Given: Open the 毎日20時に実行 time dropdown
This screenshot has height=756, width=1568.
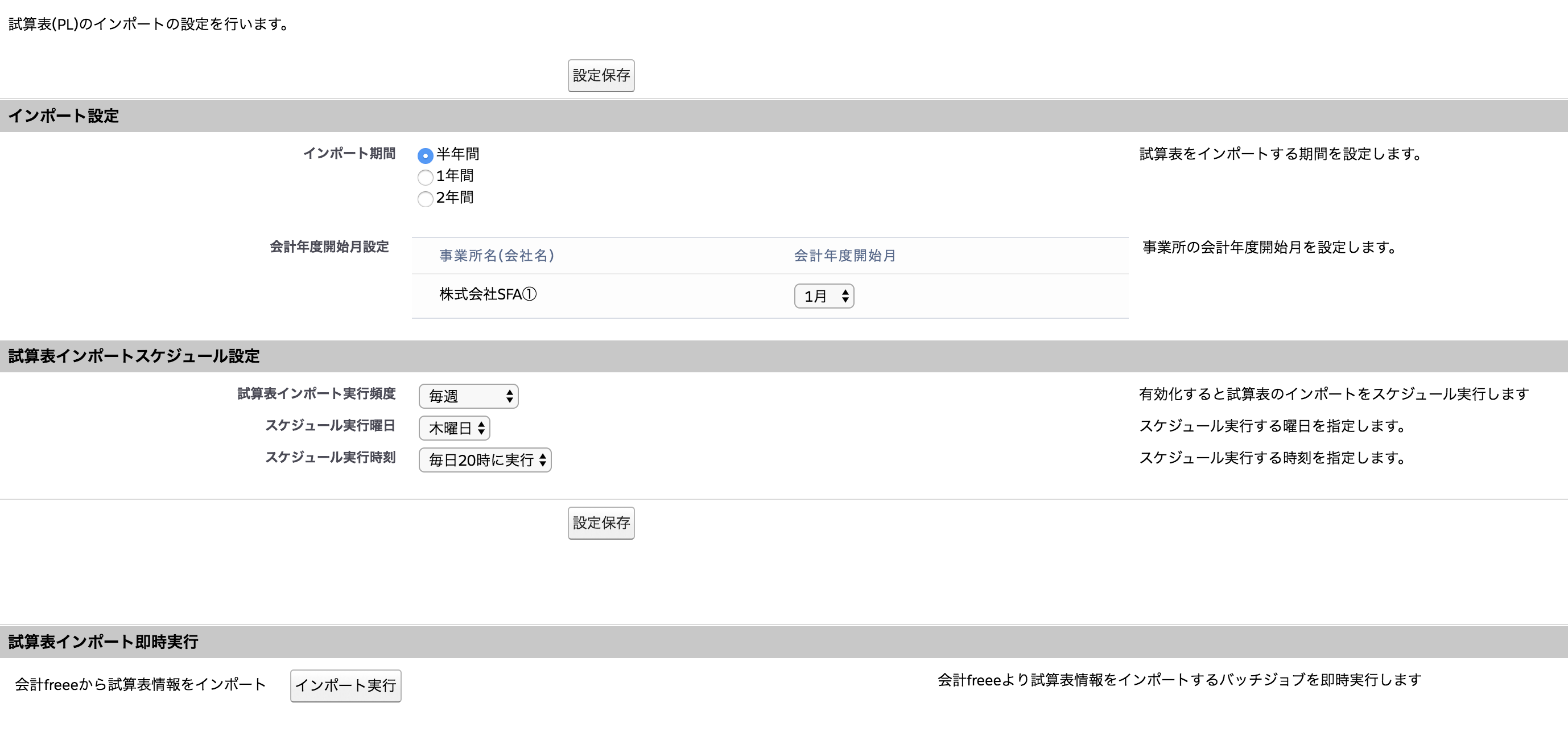Looking at the screenshot, I should (x=485, y=460).
